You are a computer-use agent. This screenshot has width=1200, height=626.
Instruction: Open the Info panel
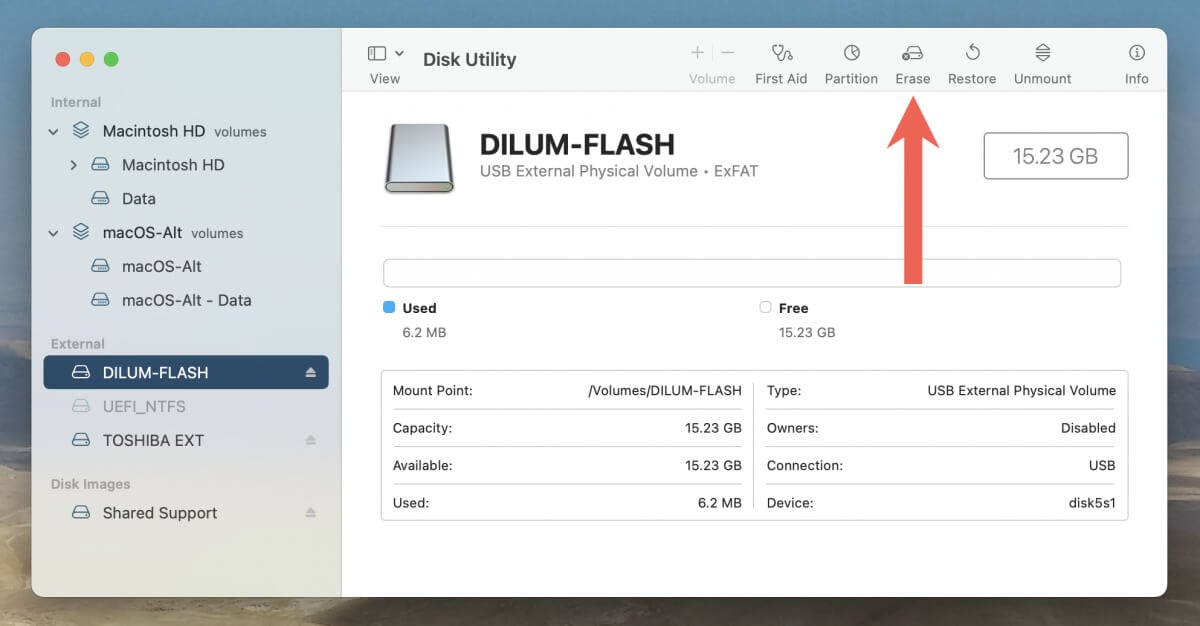point(1136,53)
